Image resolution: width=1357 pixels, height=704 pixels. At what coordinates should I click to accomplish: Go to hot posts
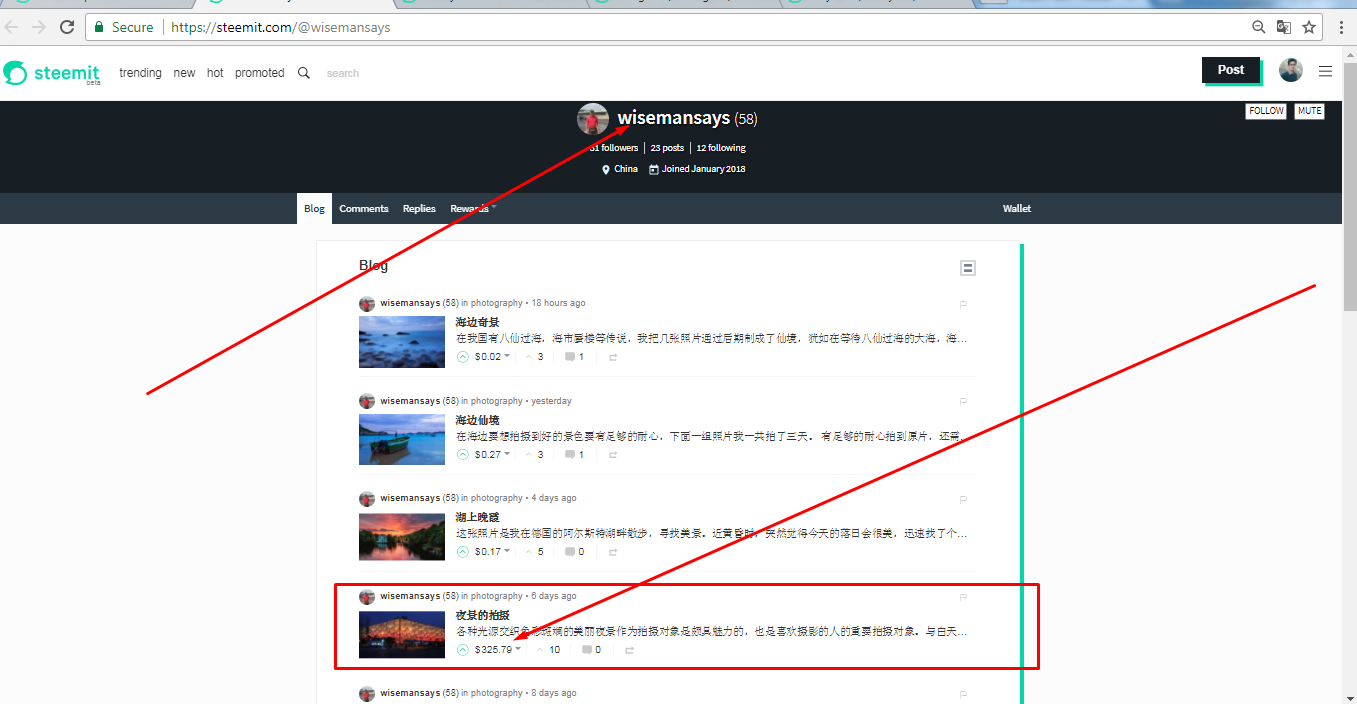tap(215, 73)
